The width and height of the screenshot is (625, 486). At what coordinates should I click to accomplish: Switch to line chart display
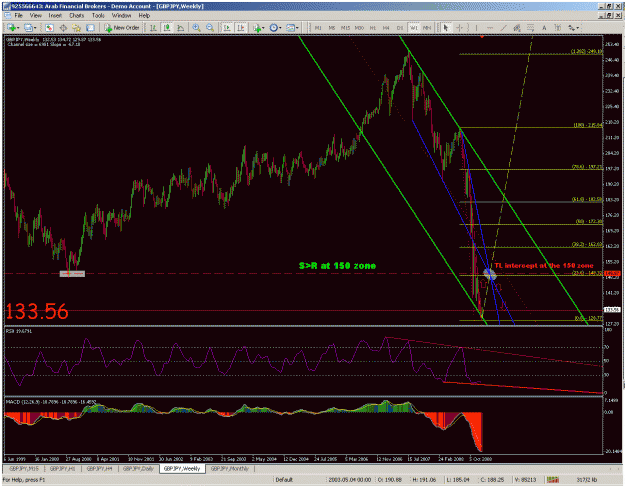[x=180, y=28]
